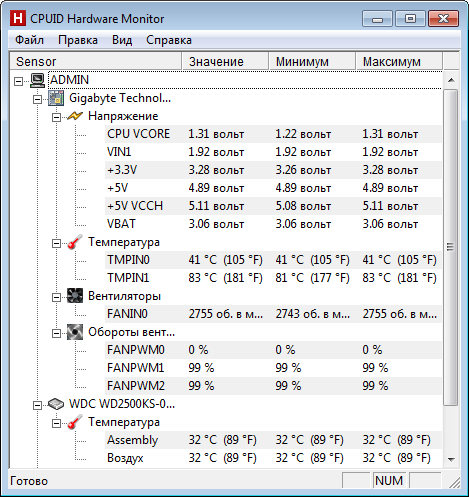Collapse the Вентиляторы group
Screen dimensions: 469x497
[x=56, y=297]
